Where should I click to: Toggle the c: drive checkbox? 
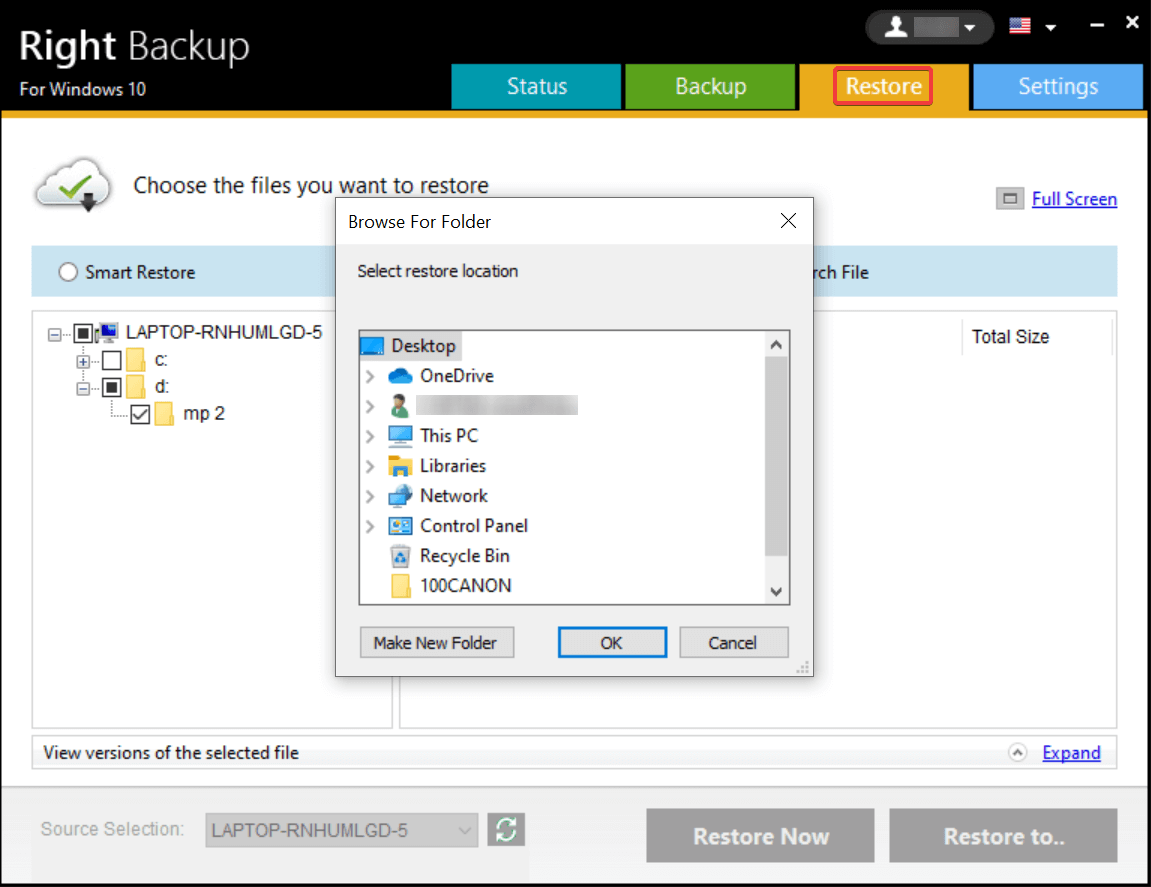(113, 360)
